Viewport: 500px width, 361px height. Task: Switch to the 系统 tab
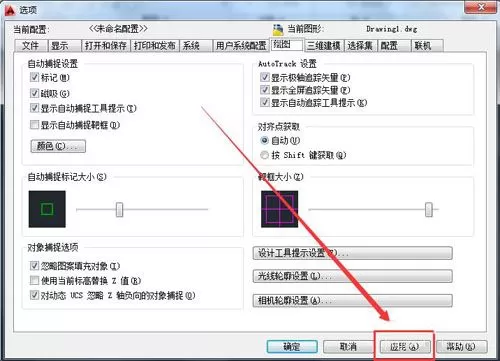coord(195,46)
